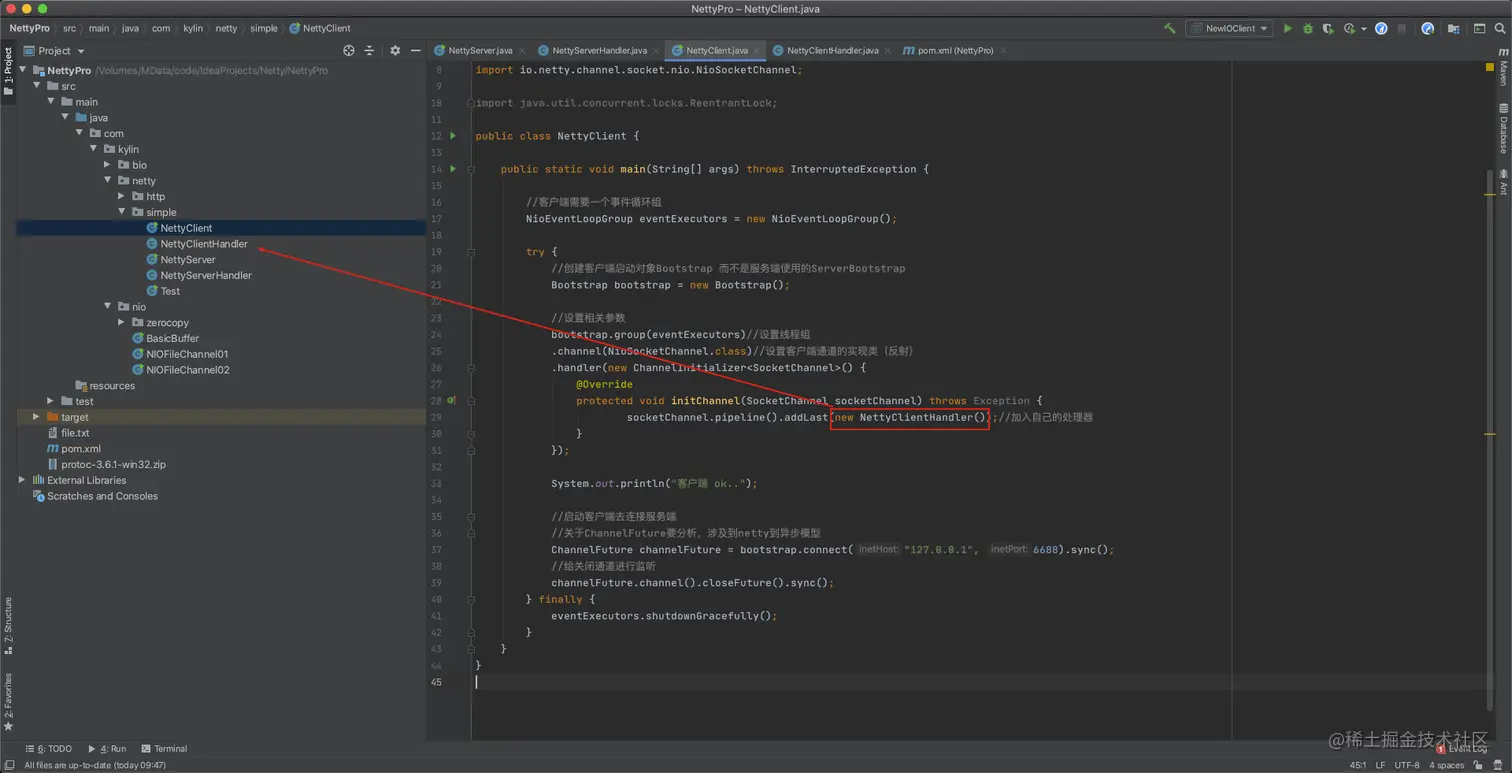Click the UTF-8 encoding status widget
1512x773 pixels.
(1407, 765)
